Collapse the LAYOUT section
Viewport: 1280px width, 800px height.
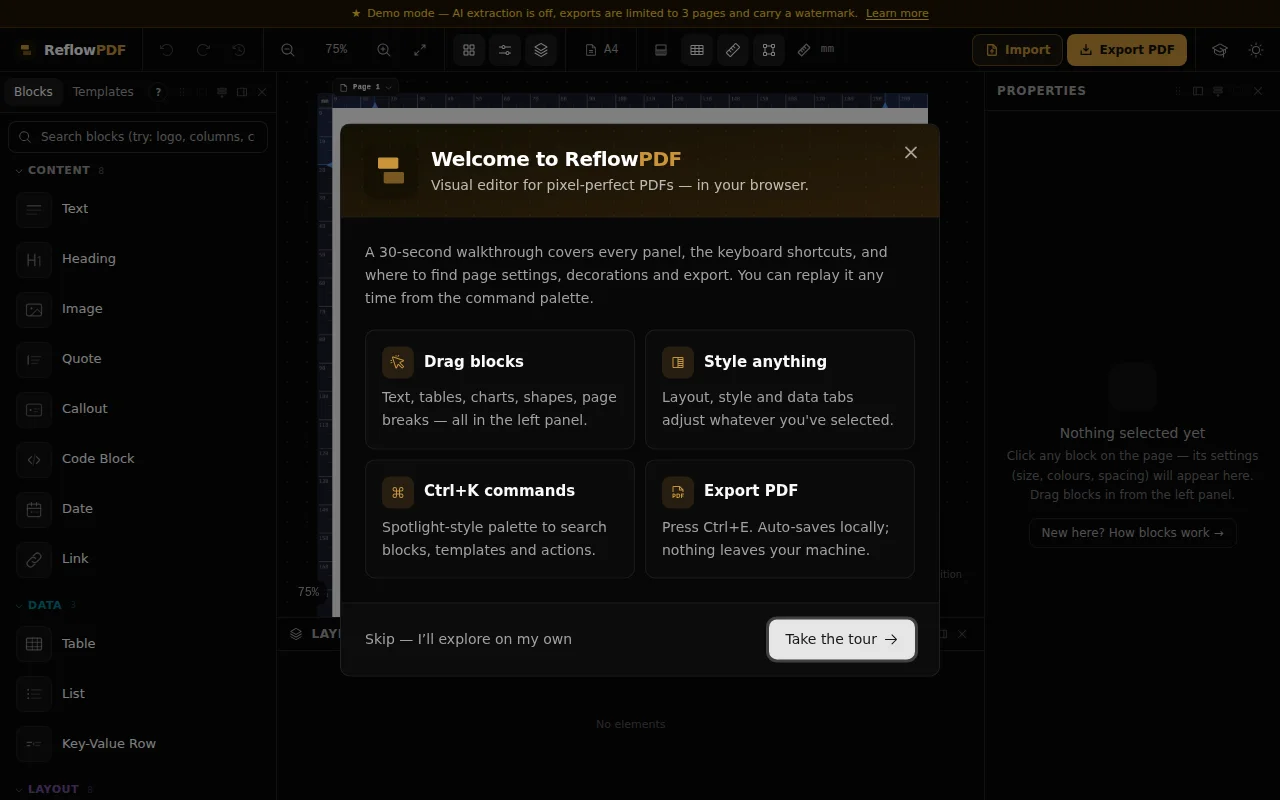coord(53,789)
